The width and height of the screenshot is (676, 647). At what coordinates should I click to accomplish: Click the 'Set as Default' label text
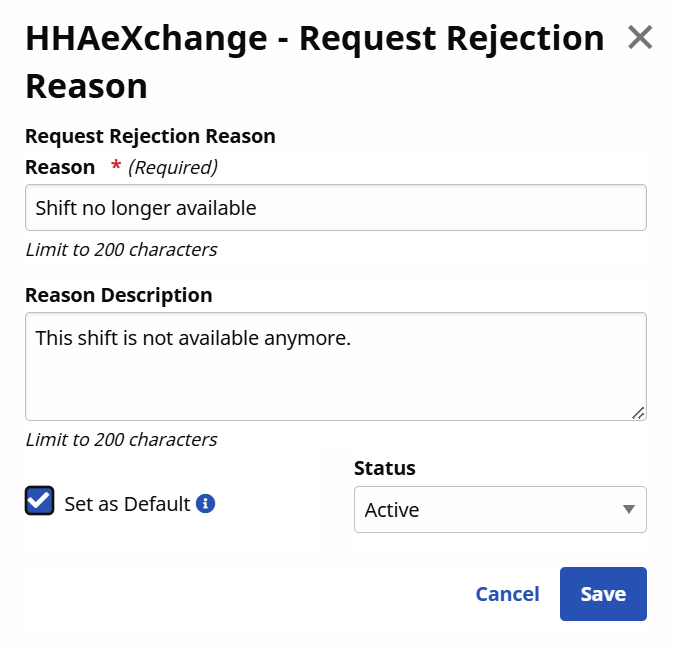click(x=127, y=504)
